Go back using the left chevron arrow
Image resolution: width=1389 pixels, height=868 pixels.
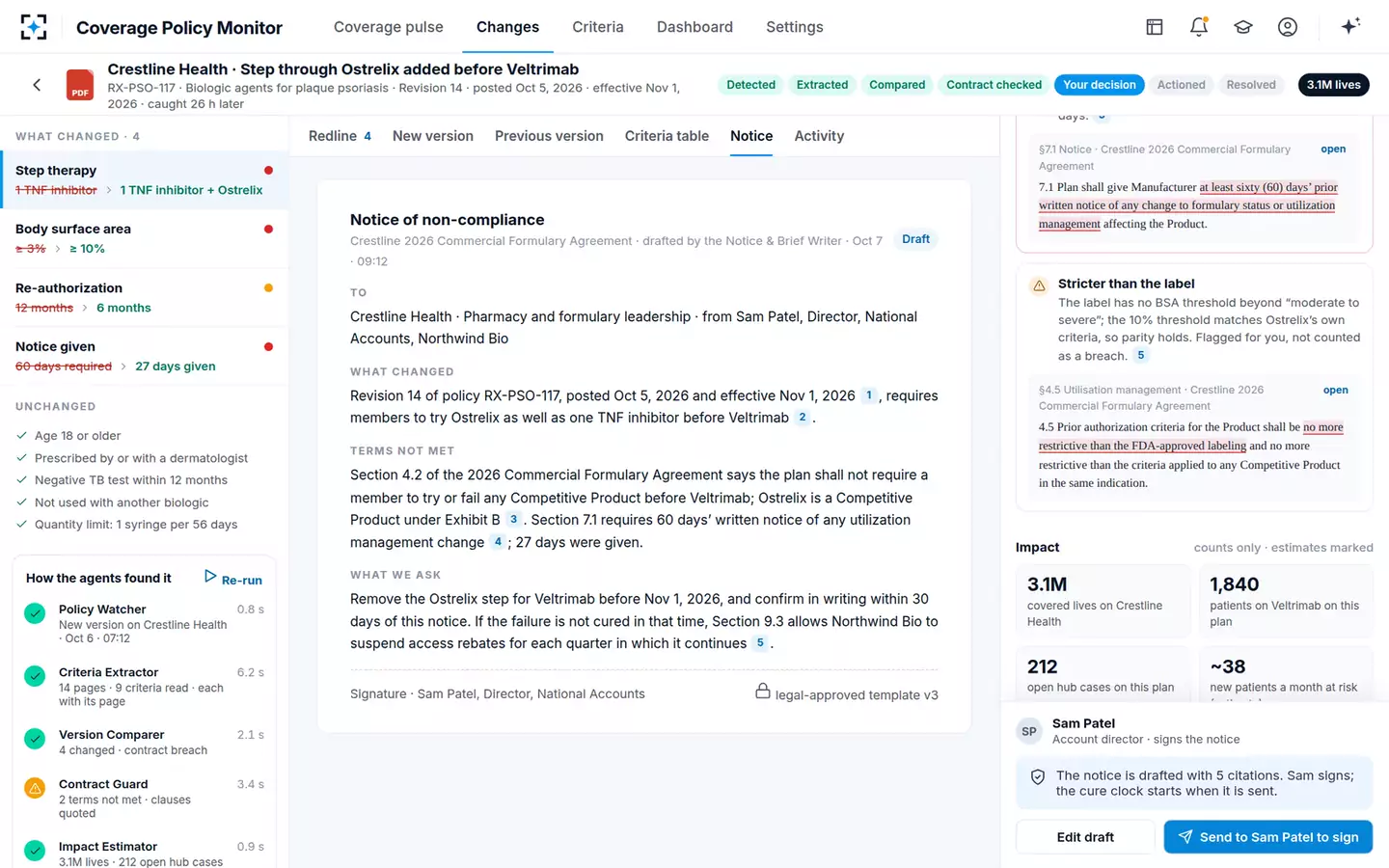pos(37,85)
